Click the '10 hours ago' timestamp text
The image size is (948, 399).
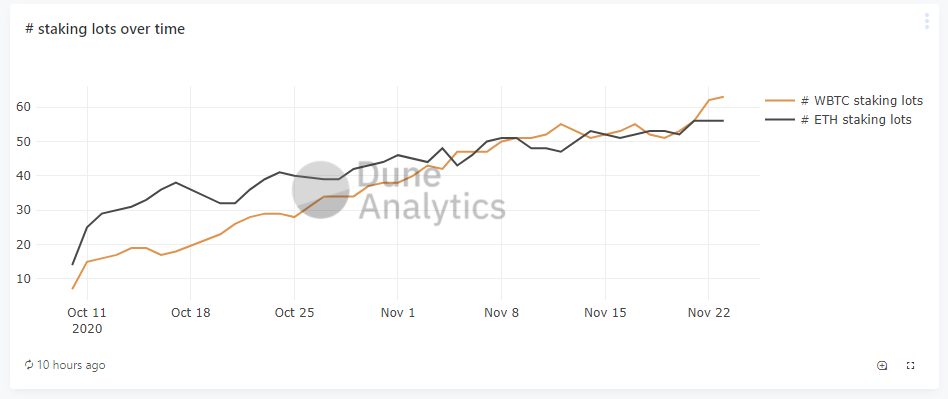71,365
